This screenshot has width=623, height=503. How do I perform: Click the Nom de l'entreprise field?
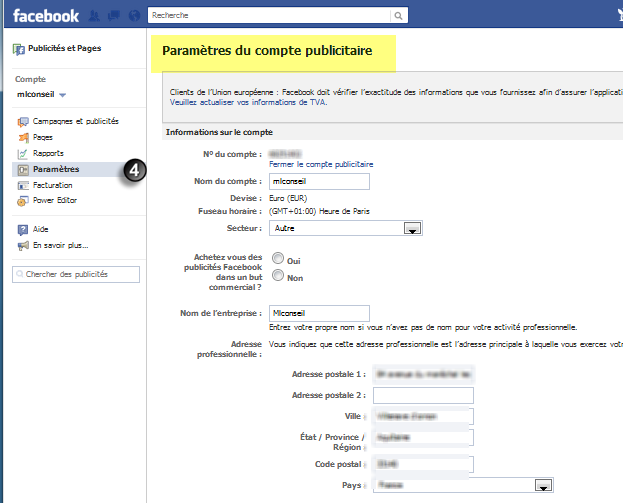coord(319,313)
